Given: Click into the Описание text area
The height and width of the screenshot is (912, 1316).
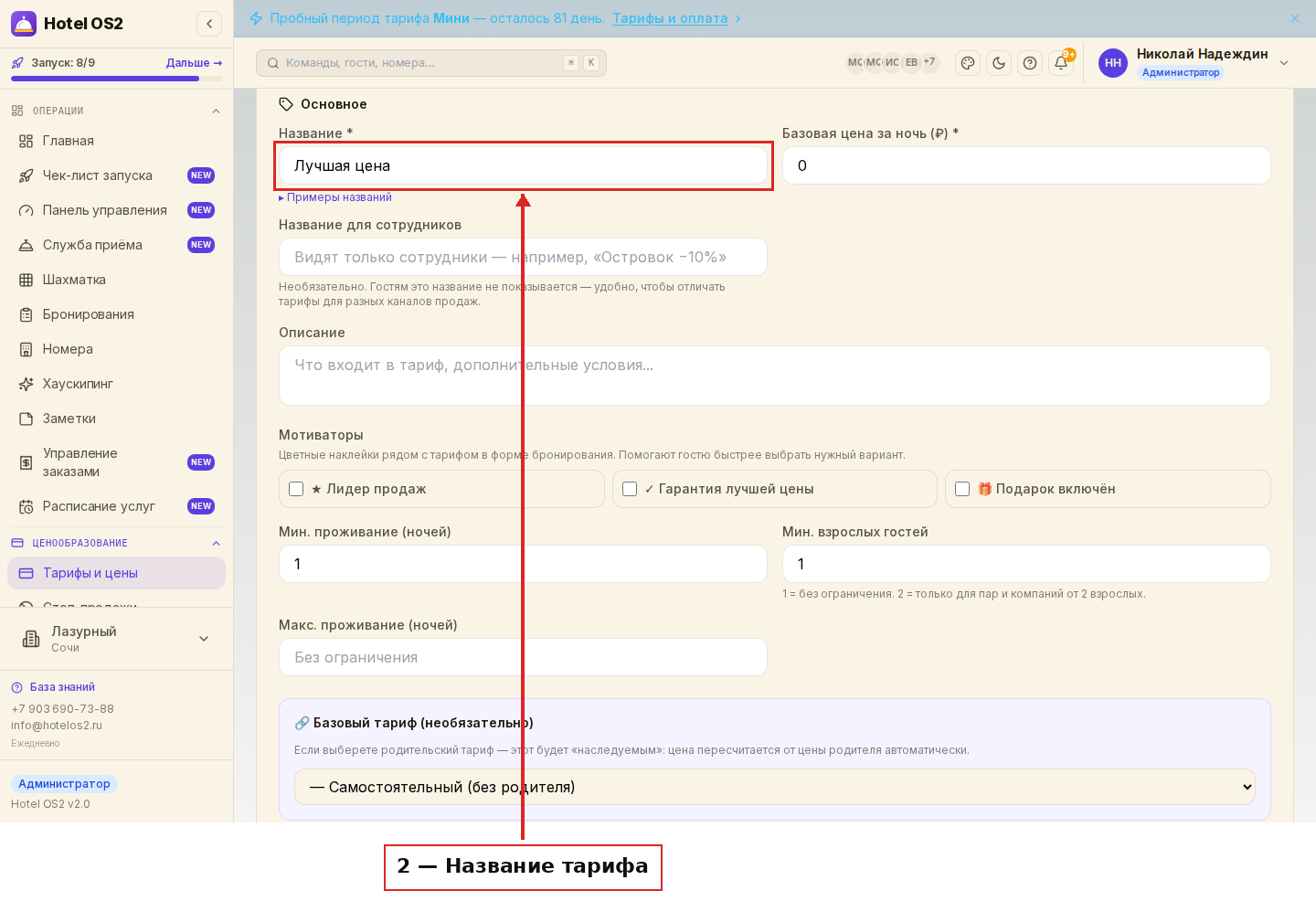Looking at the screenshot, I should [x=775, y=376].
